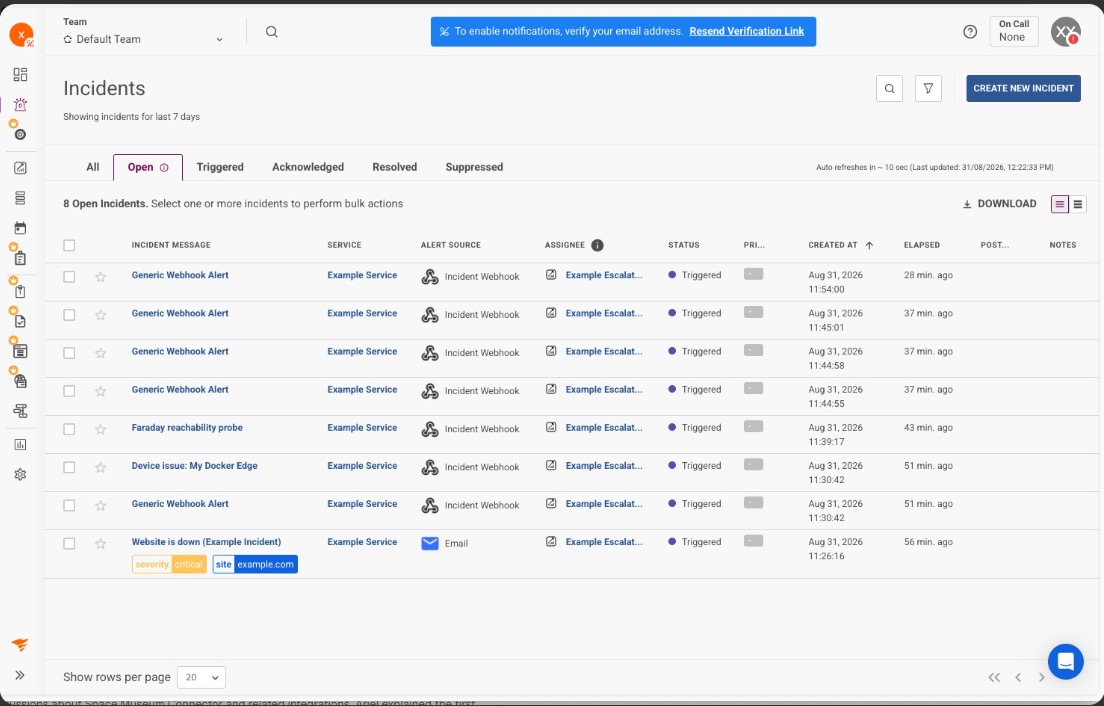
Task: Click the search incidents magnifier button
Action: click(x=889, y=89)
